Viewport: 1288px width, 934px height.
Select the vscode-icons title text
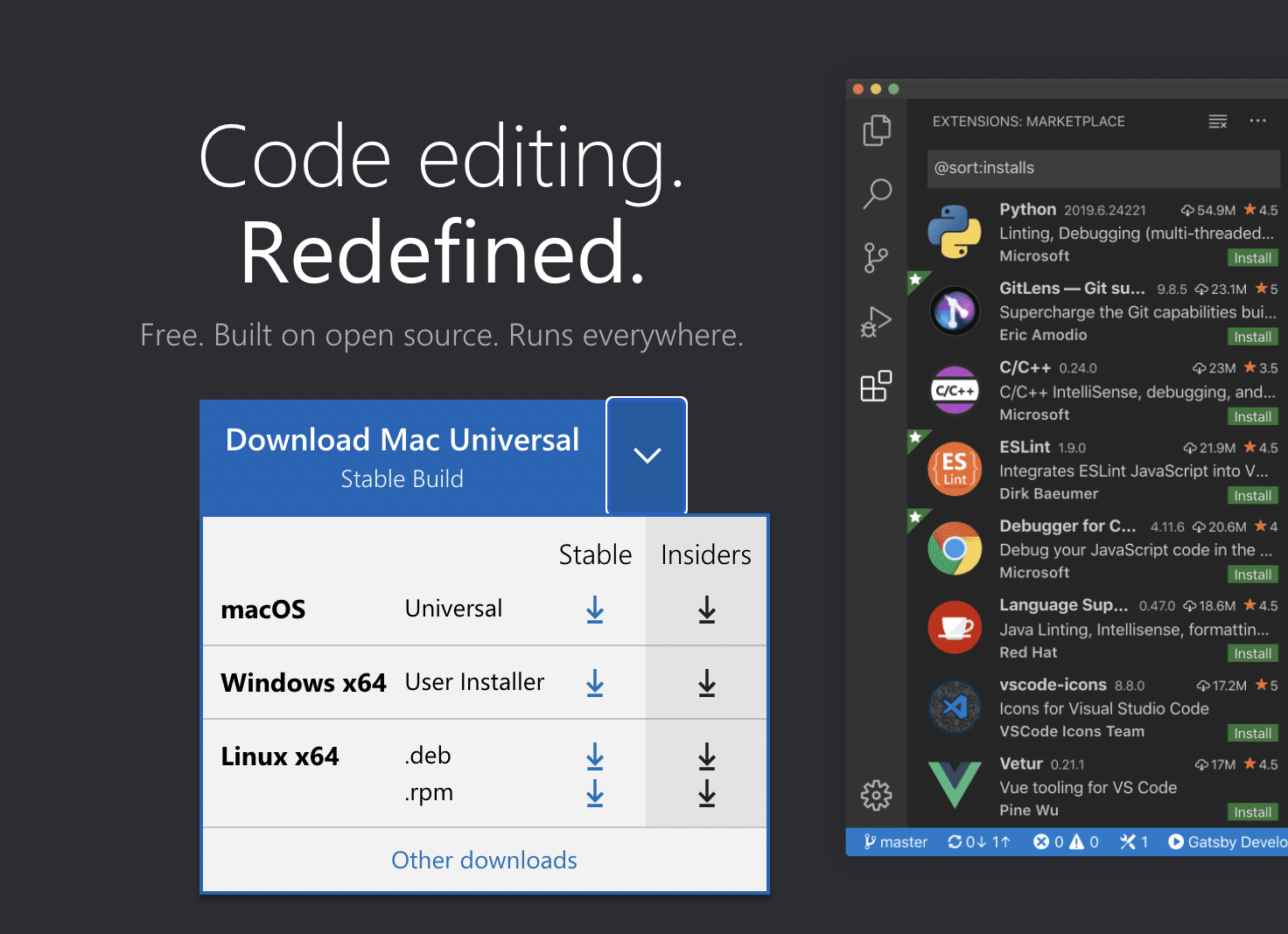[x=1053, y=685]
